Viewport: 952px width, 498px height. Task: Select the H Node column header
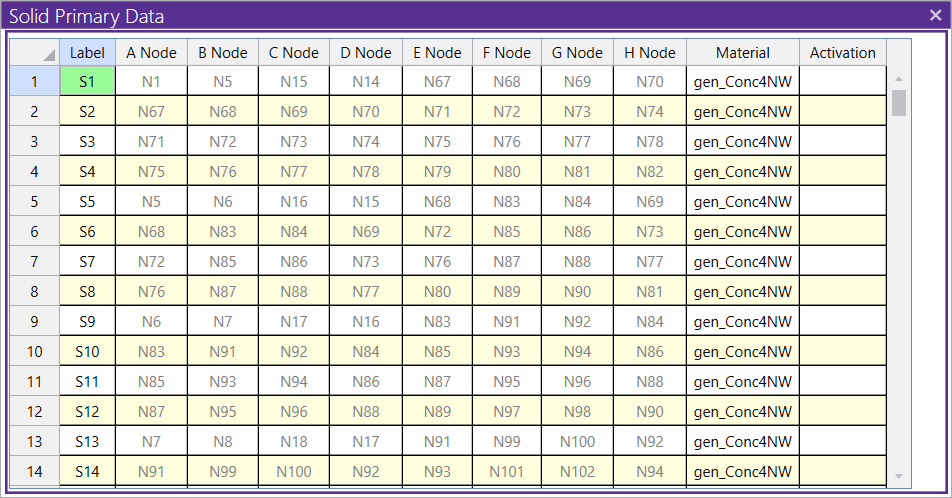click(649, 53)
